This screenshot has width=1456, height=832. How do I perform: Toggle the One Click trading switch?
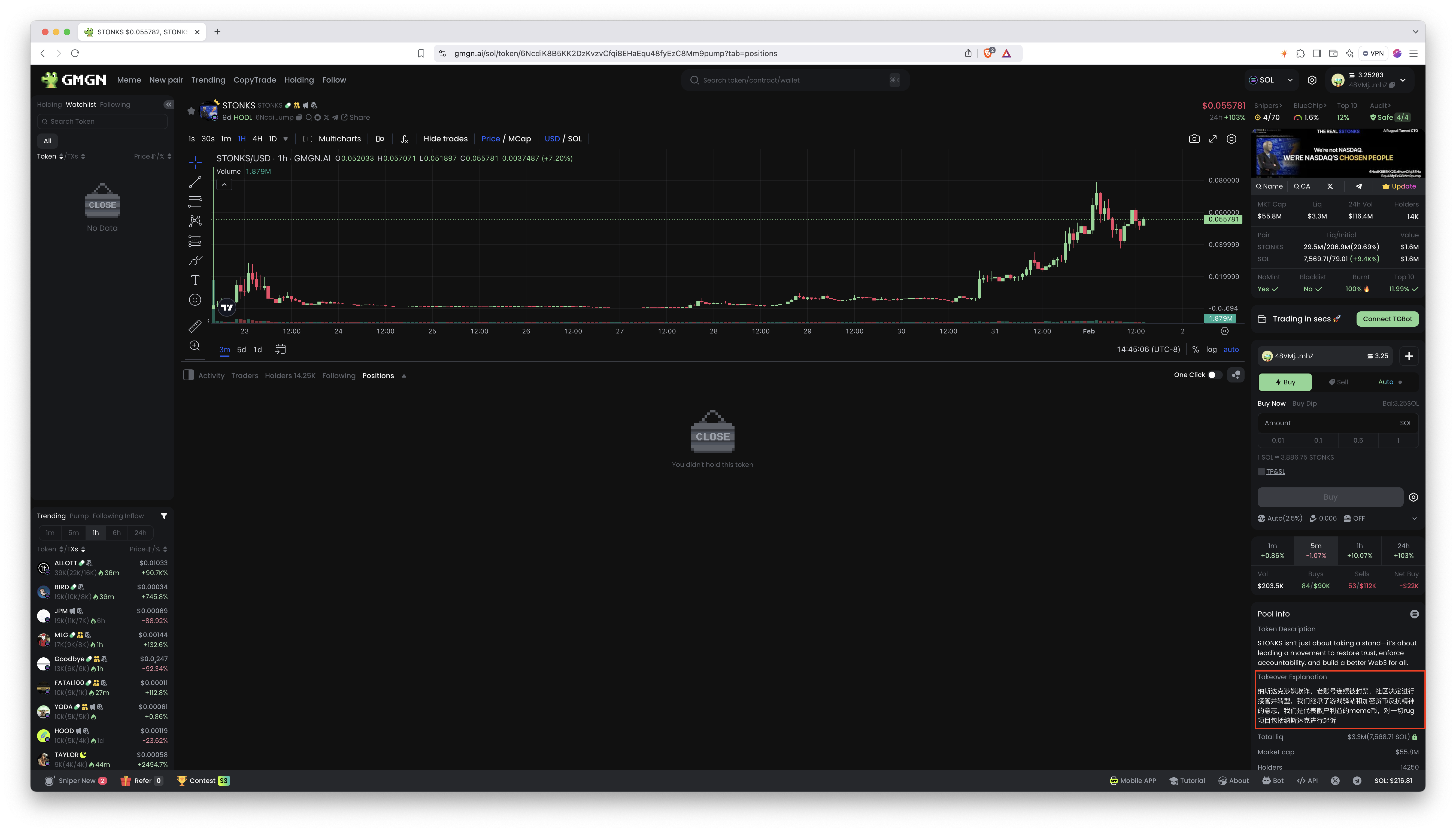(x=1214, y=375)
